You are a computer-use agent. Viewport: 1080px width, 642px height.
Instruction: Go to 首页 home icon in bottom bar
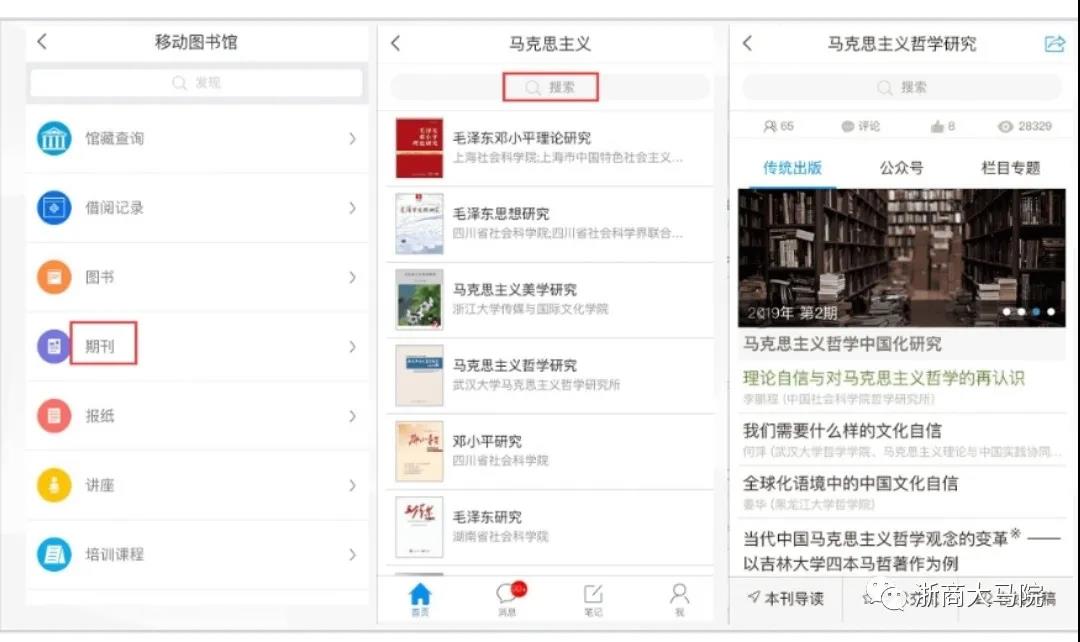(x=420, y=597)
